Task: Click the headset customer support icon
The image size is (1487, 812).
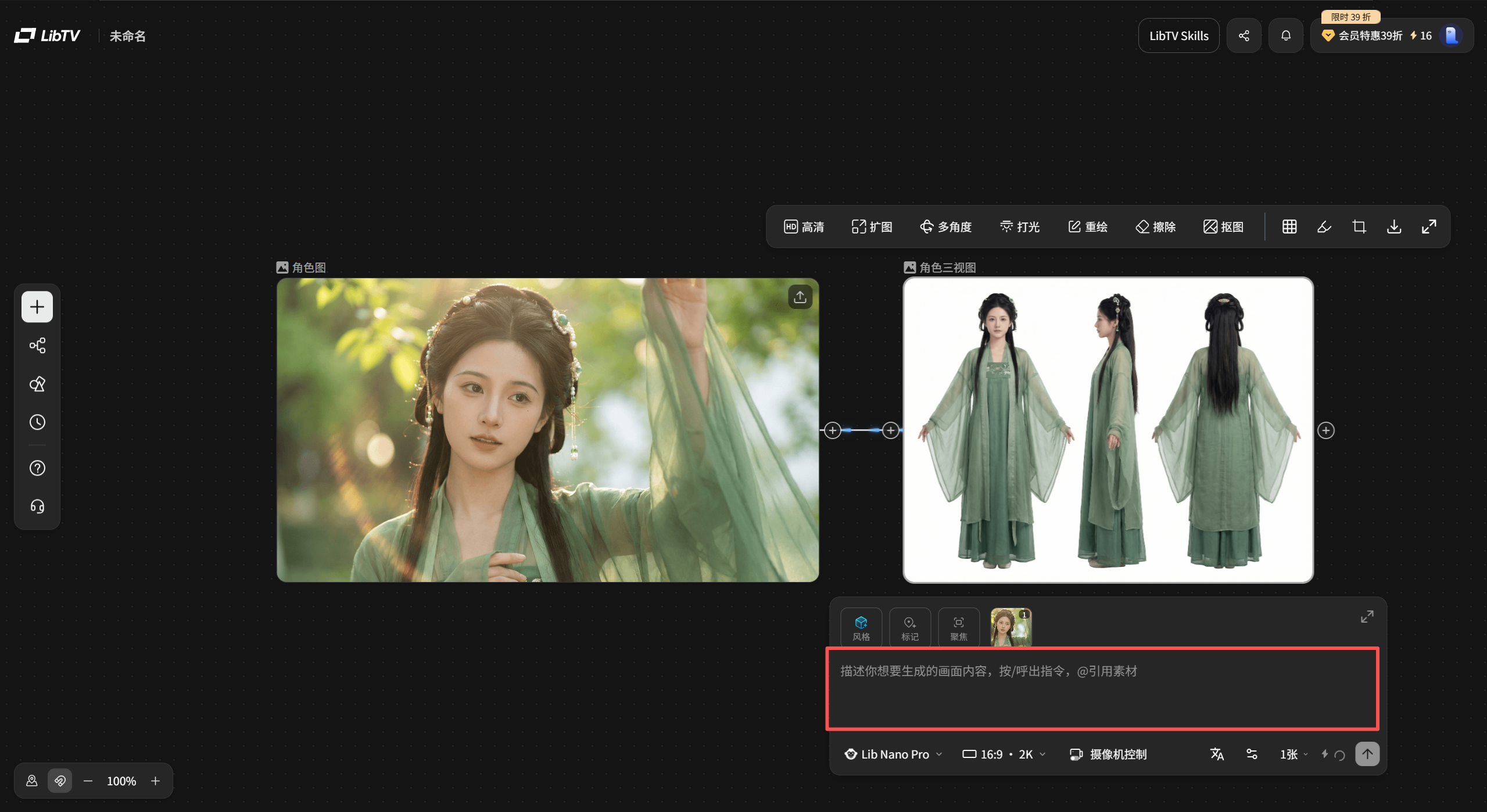Action: click(x=37, y=506)
